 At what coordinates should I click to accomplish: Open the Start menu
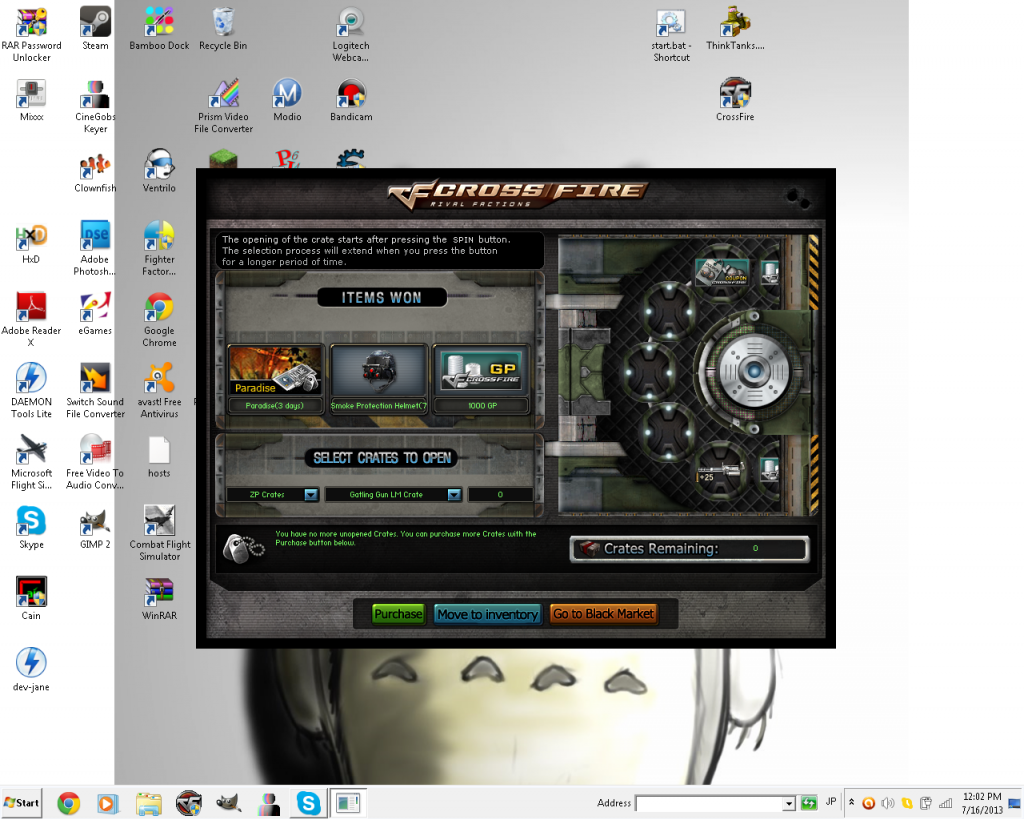tap(20, 803)
